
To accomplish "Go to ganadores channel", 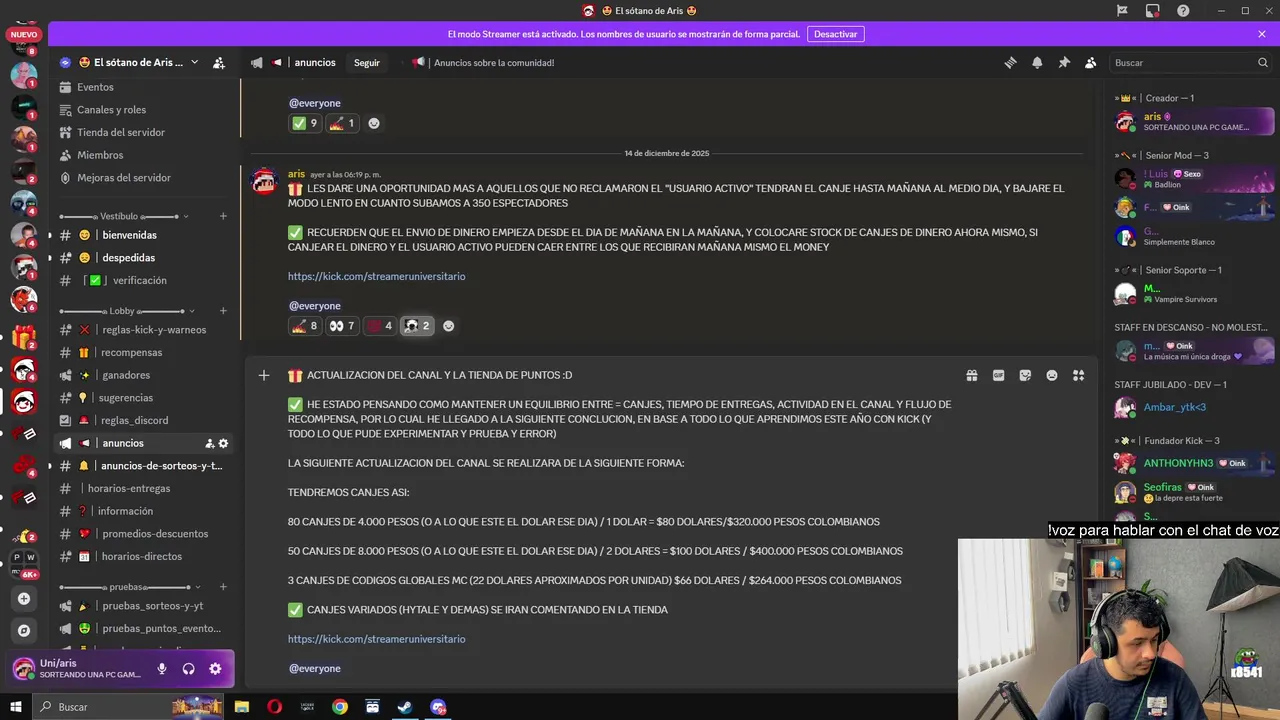I will pos(145,375).
